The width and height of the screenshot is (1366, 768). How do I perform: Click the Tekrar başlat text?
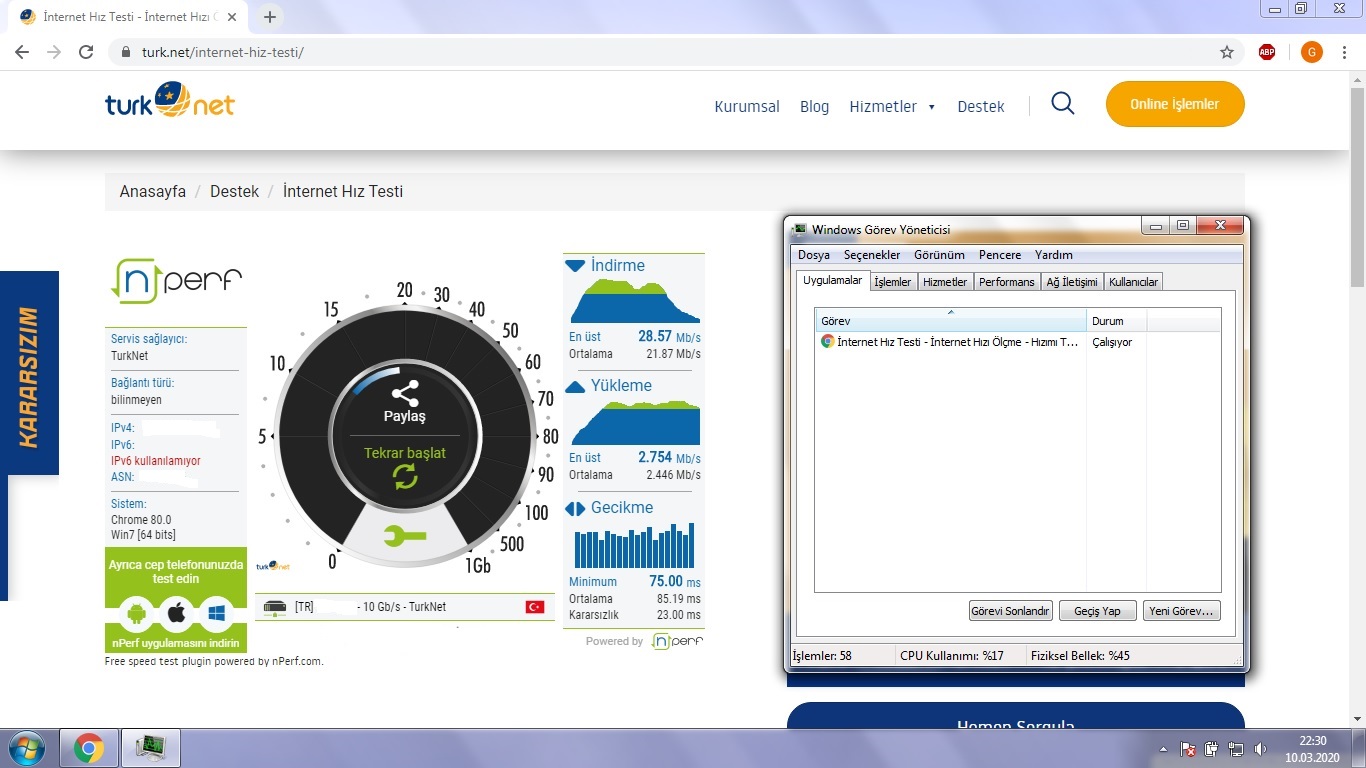pyautogui.click(x=405, y=453)
